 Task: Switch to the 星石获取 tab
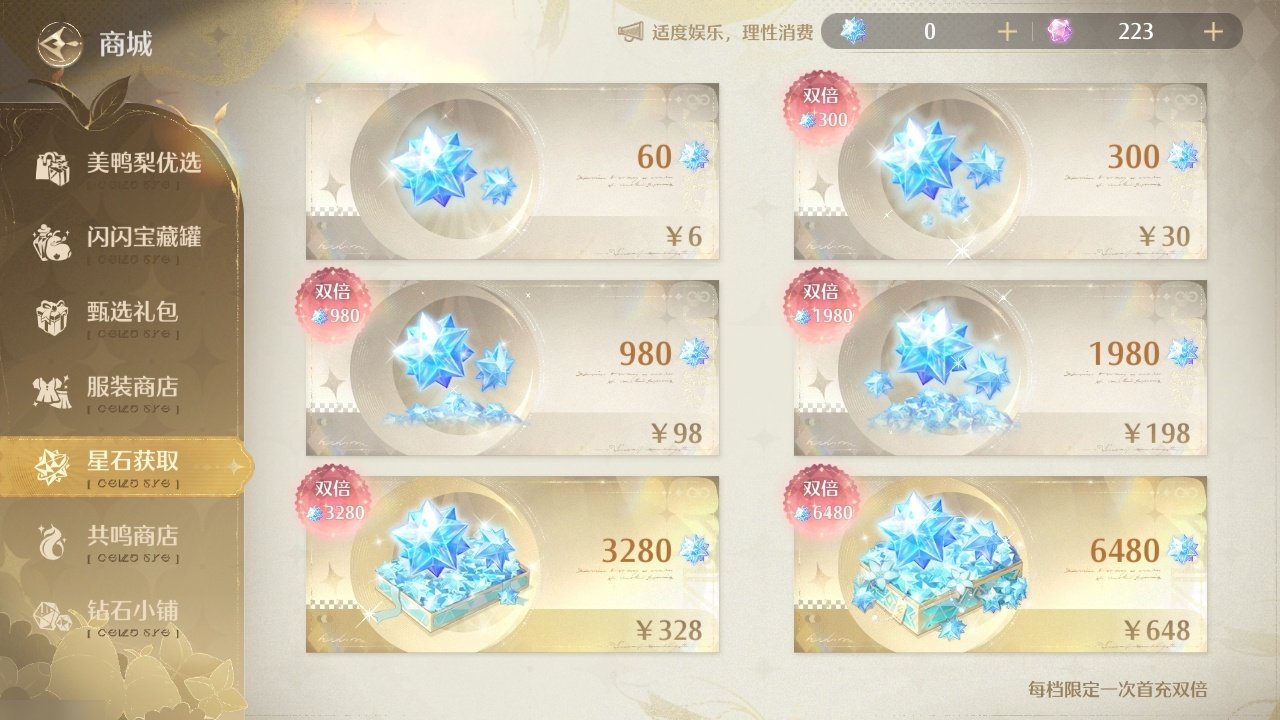(x=125, y=466)
